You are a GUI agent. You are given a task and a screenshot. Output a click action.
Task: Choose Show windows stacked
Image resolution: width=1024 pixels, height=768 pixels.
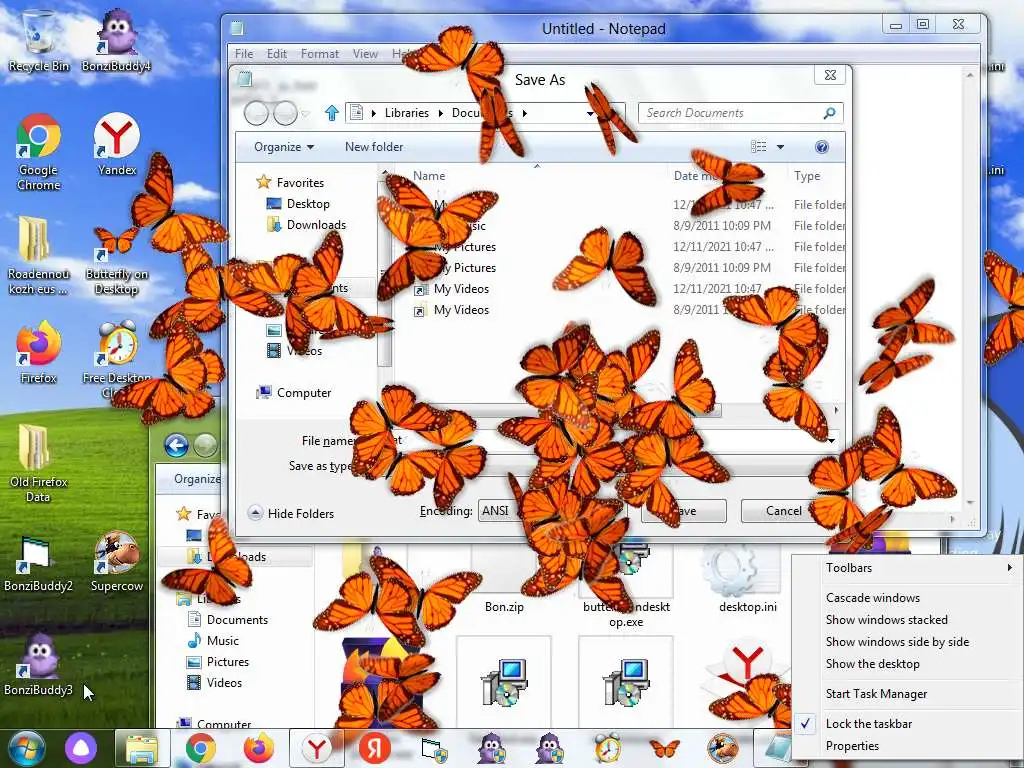pos(906,620)
